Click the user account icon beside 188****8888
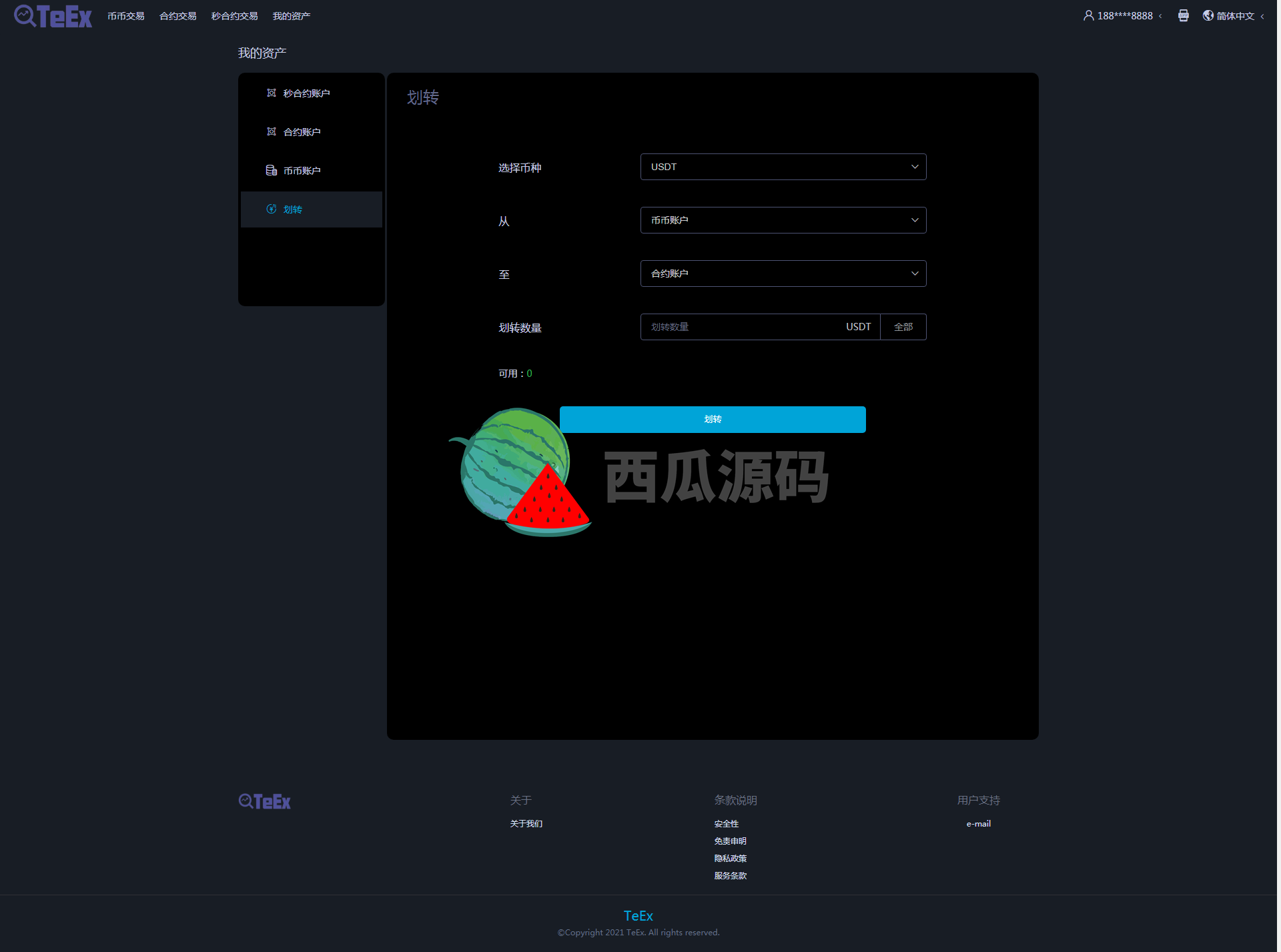 [x=1089, y=15]
